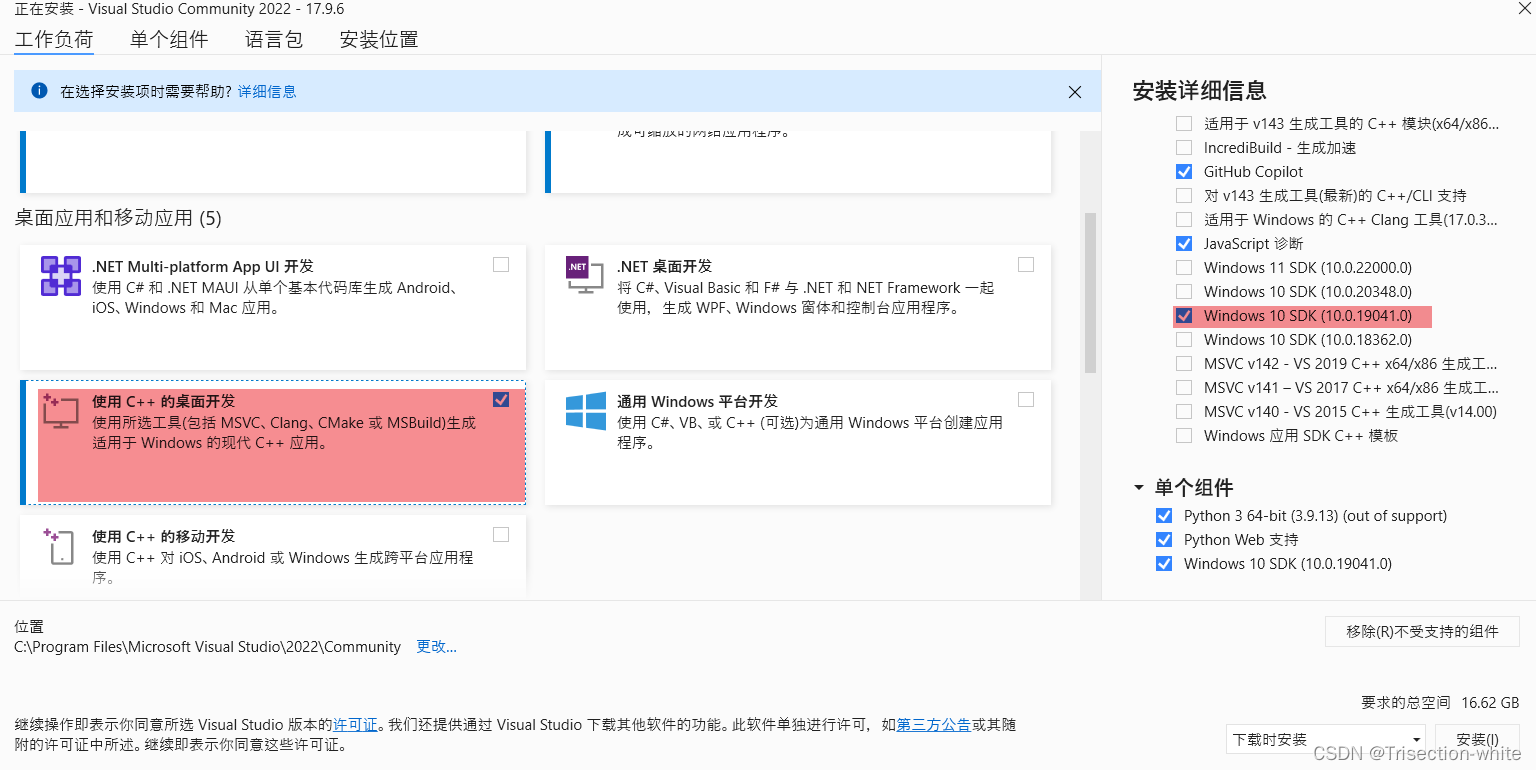Check the .NET Multi-platform App UI workload

pos(501,265)
